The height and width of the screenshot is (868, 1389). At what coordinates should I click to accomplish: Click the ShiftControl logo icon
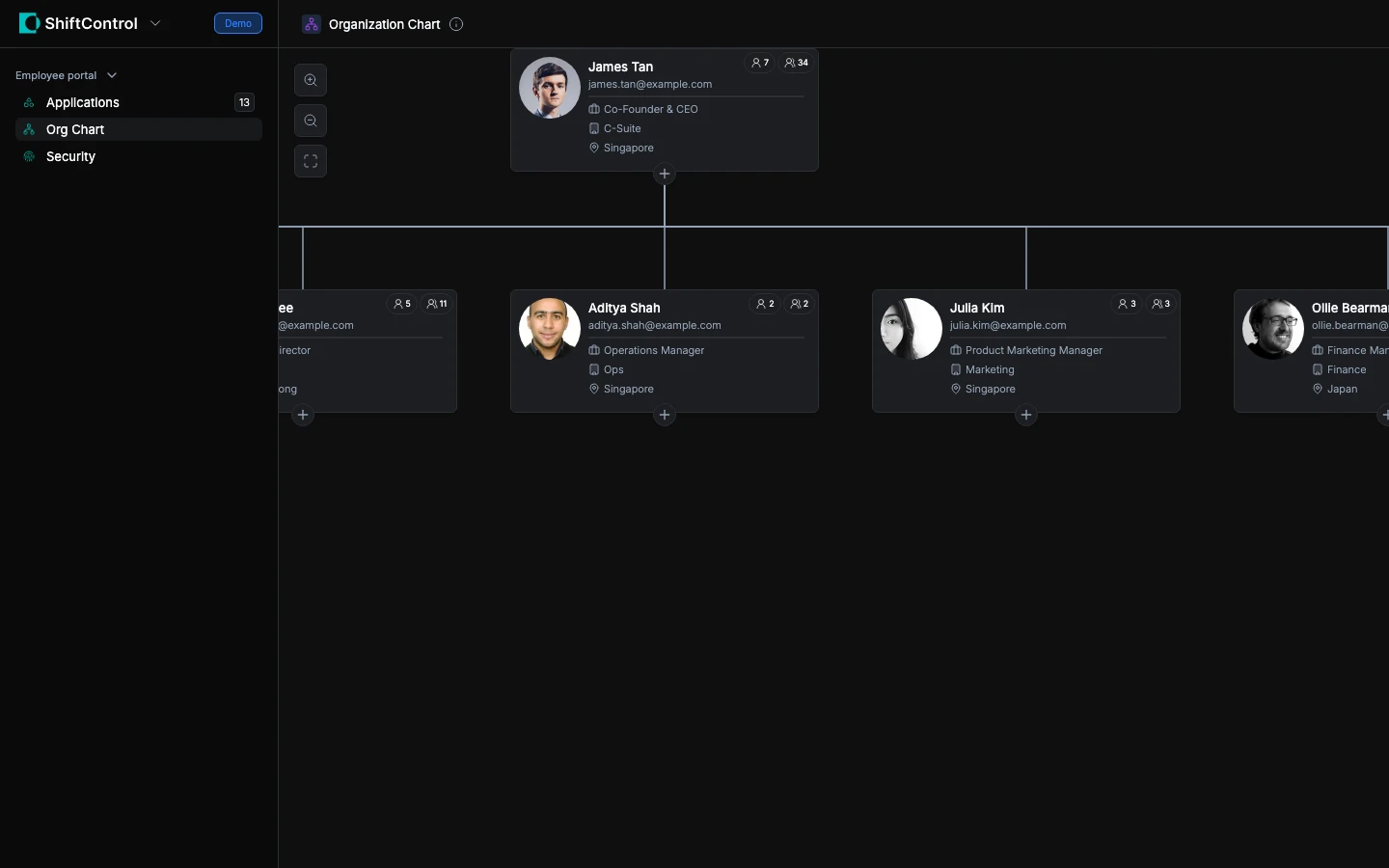click(29, 23)
